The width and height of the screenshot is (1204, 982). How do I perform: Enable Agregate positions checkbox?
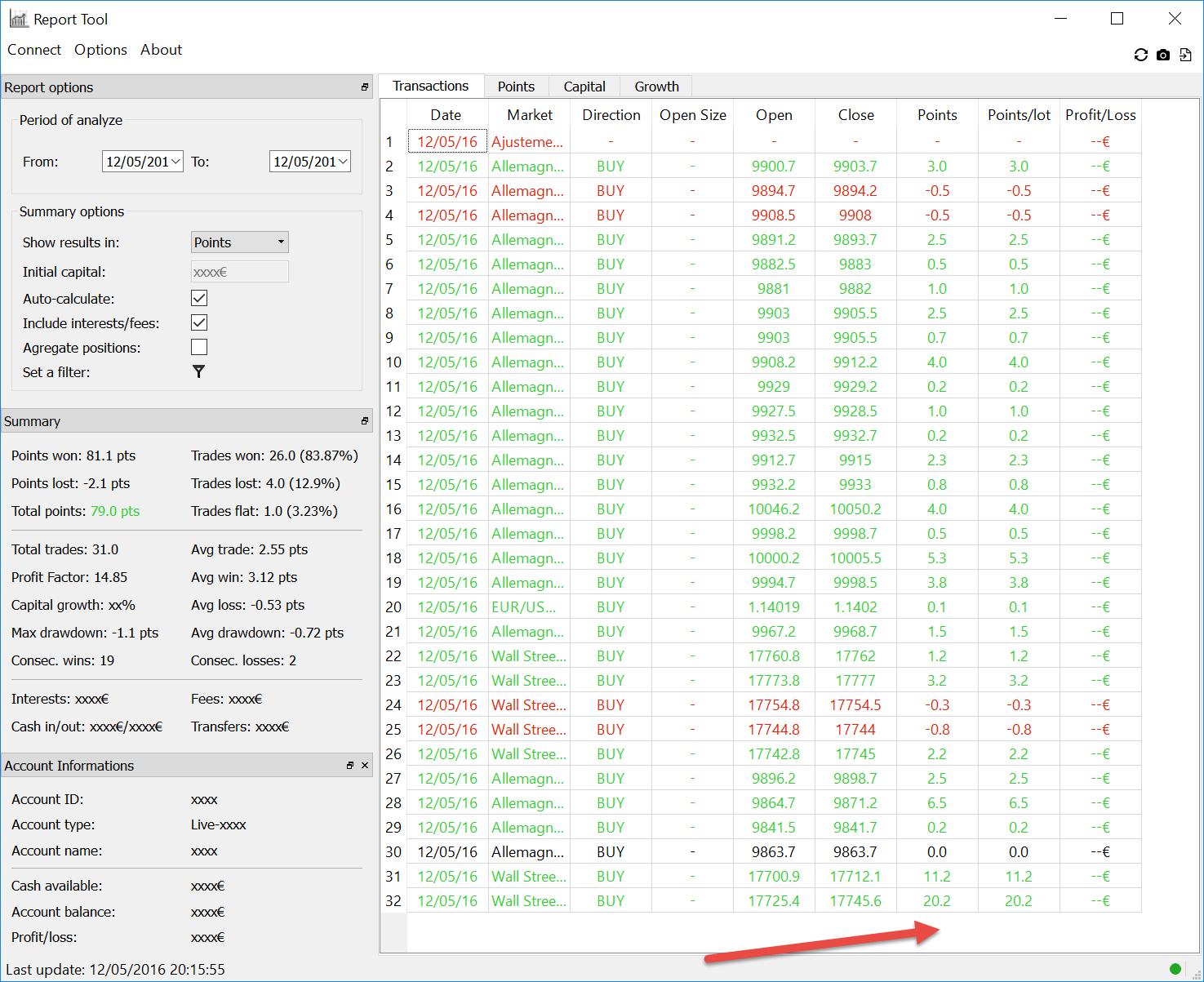point(199,347)
